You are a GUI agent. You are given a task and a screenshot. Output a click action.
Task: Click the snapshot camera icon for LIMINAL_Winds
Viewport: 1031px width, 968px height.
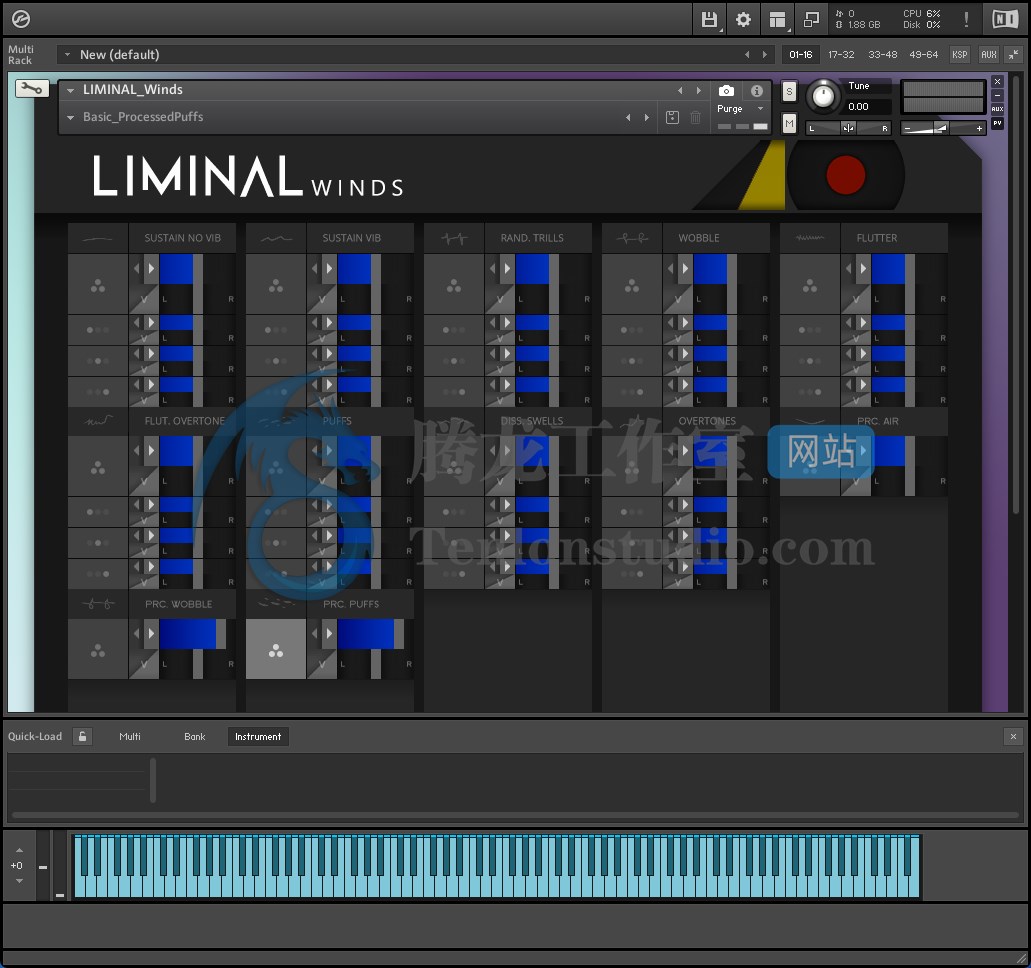725,90
